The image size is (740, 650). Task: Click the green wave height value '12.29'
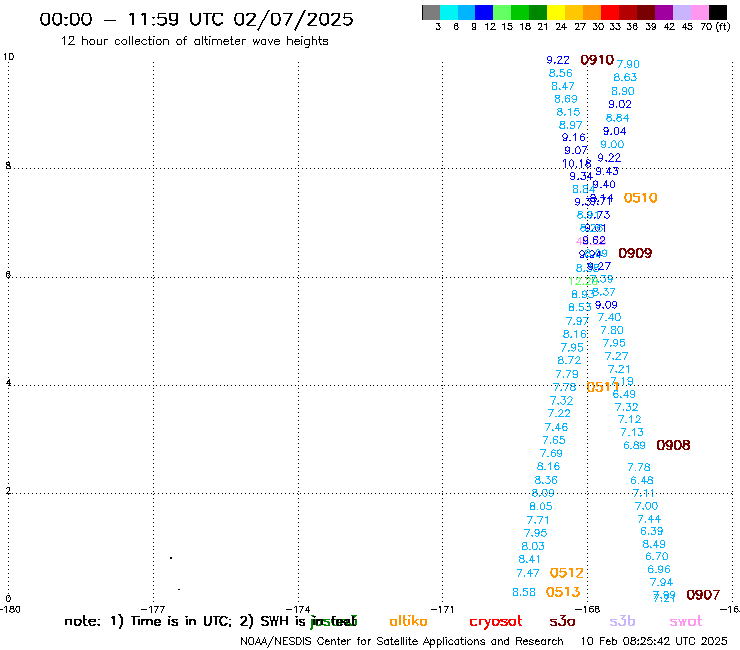(583, 281)
